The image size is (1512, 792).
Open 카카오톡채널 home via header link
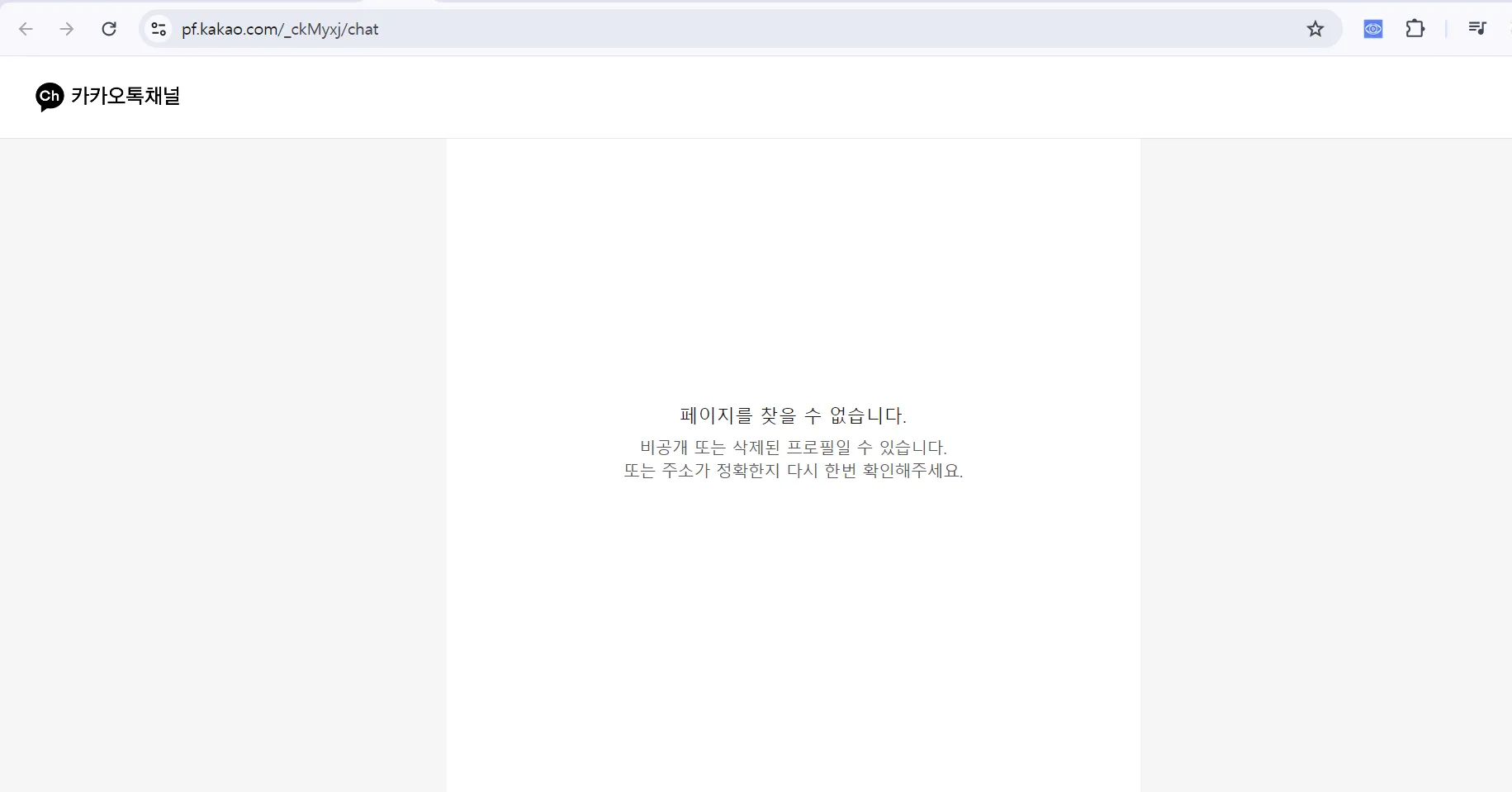[x=107, y=97]
